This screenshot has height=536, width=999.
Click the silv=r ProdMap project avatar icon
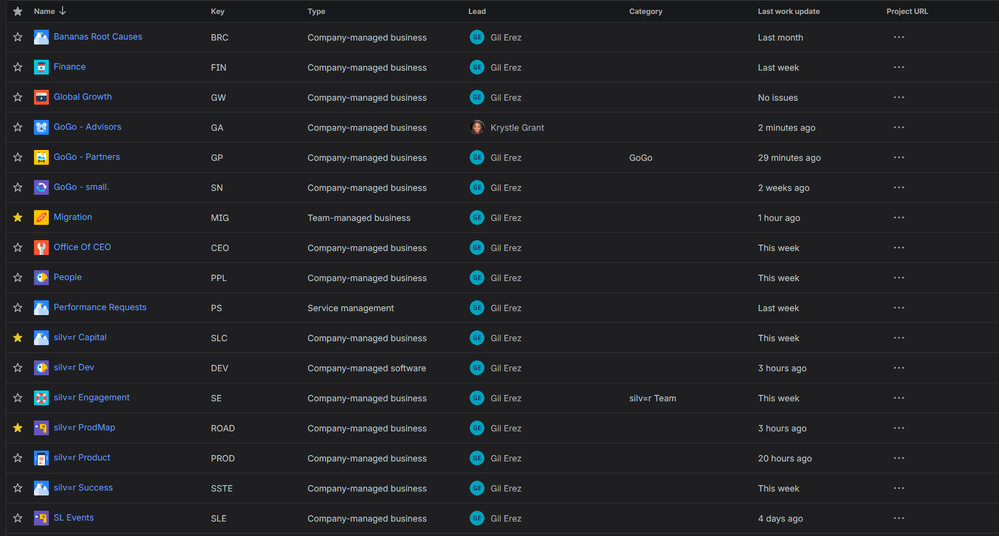41,428
